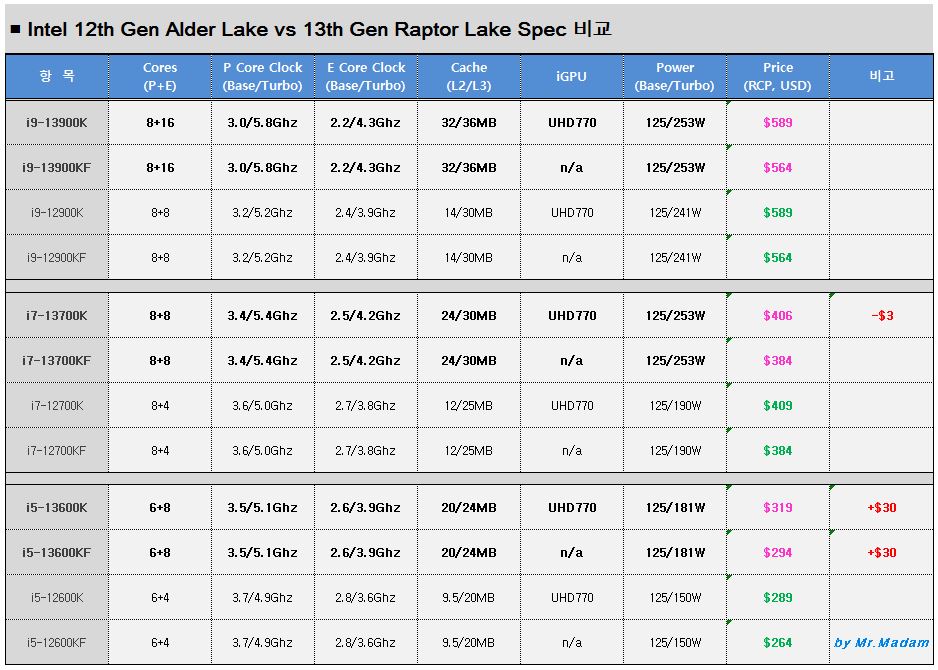Screen dimensions: 938x670
Task: Select the 125/190W power cell of i7-12700K
Action: pyautogui.click(x=675, y=405)
